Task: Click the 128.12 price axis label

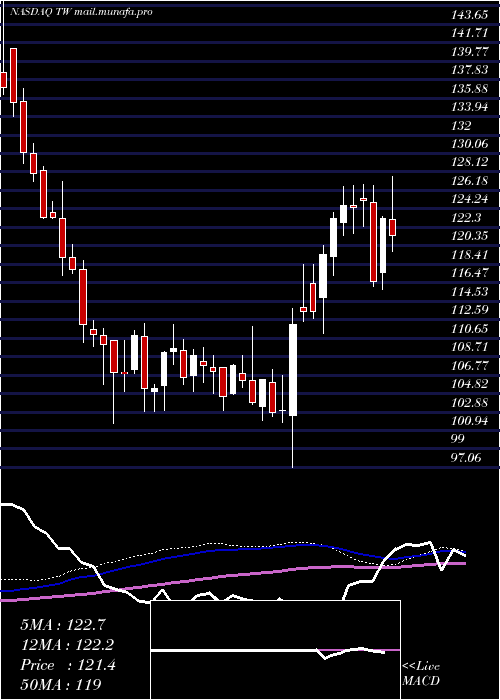Action: (471, 162)
